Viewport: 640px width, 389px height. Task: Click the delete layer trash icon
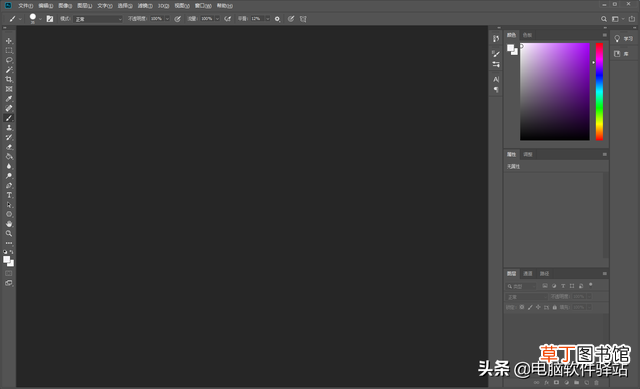[596, 382]
